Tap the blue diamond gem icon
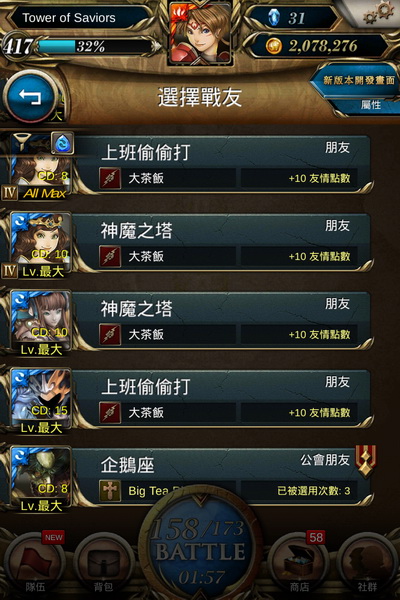Viewport: 400px width, 600px height. tap(273, 17)
